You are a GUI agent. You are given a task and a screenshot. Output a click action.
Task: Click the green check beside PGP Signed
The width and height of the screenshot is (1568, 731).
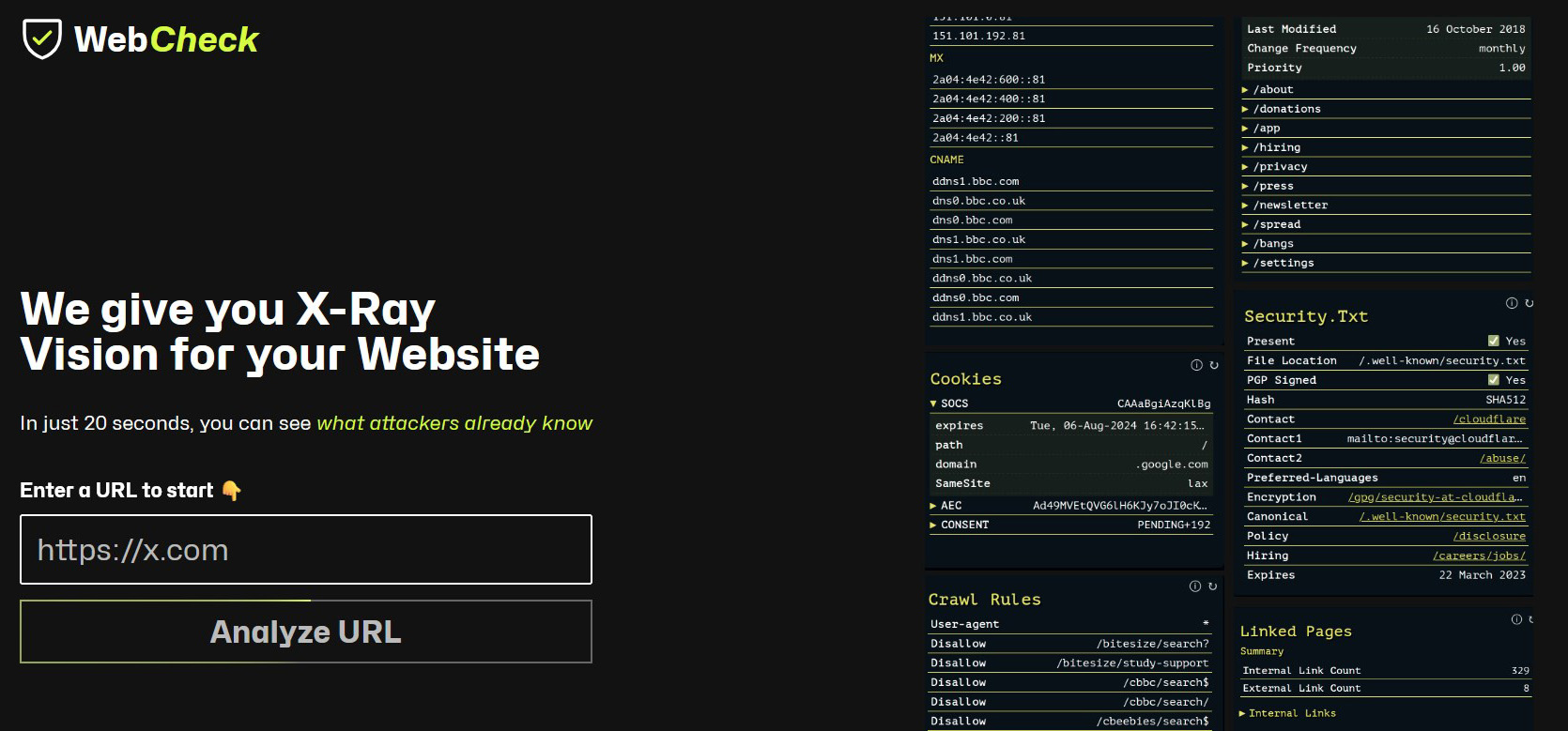coord(1493,380)
